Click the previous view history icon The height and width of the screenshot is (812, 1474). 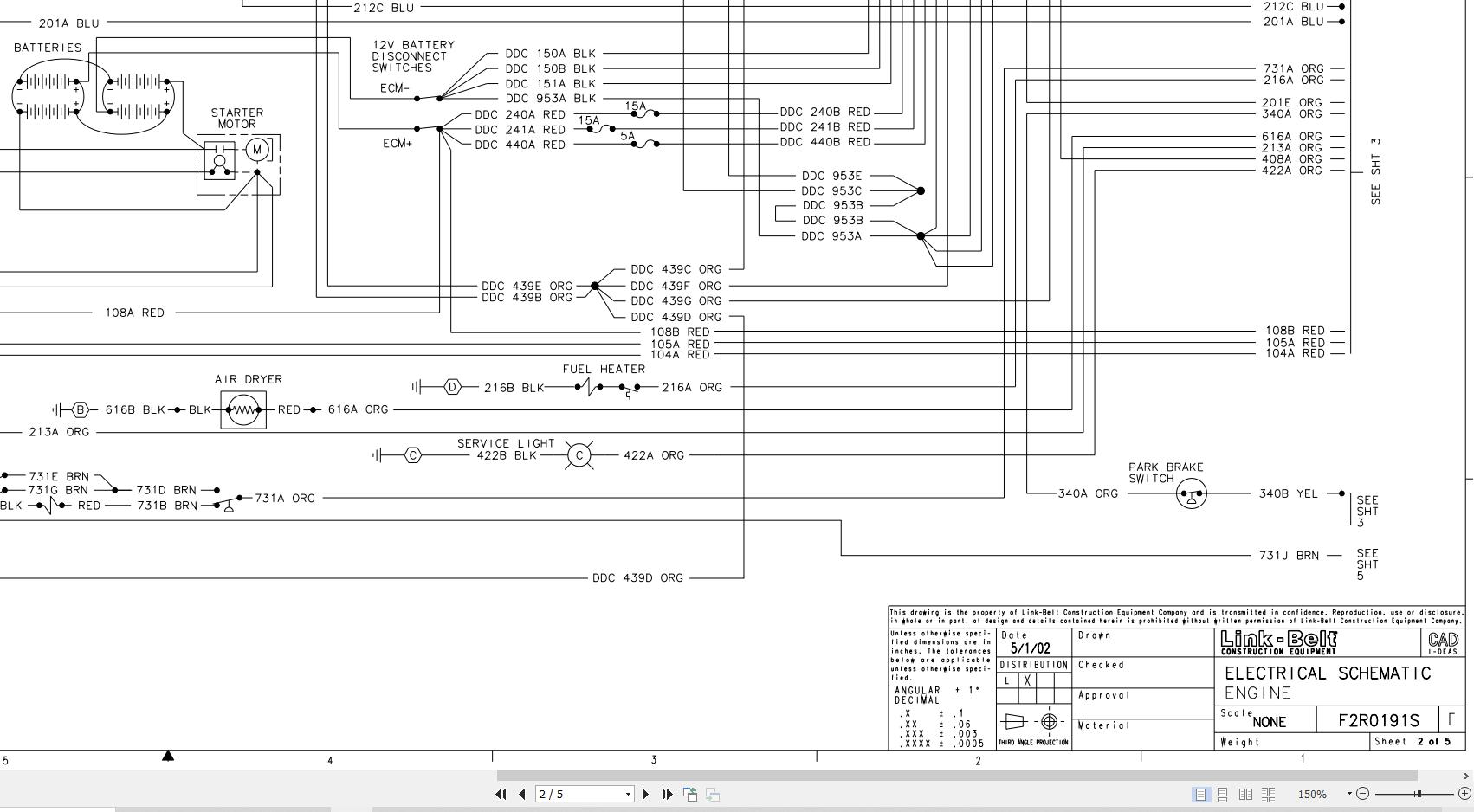coord(690,793)
